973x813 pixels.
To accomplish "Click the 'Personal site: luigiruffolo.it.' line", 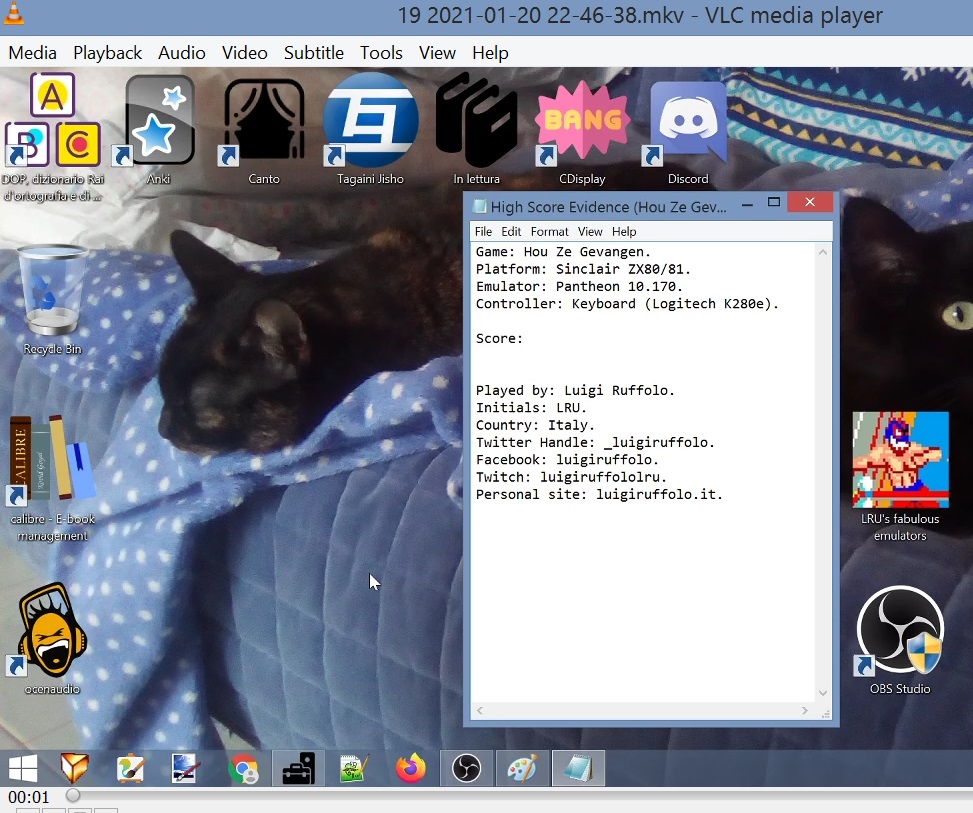I will pos(599,495).
